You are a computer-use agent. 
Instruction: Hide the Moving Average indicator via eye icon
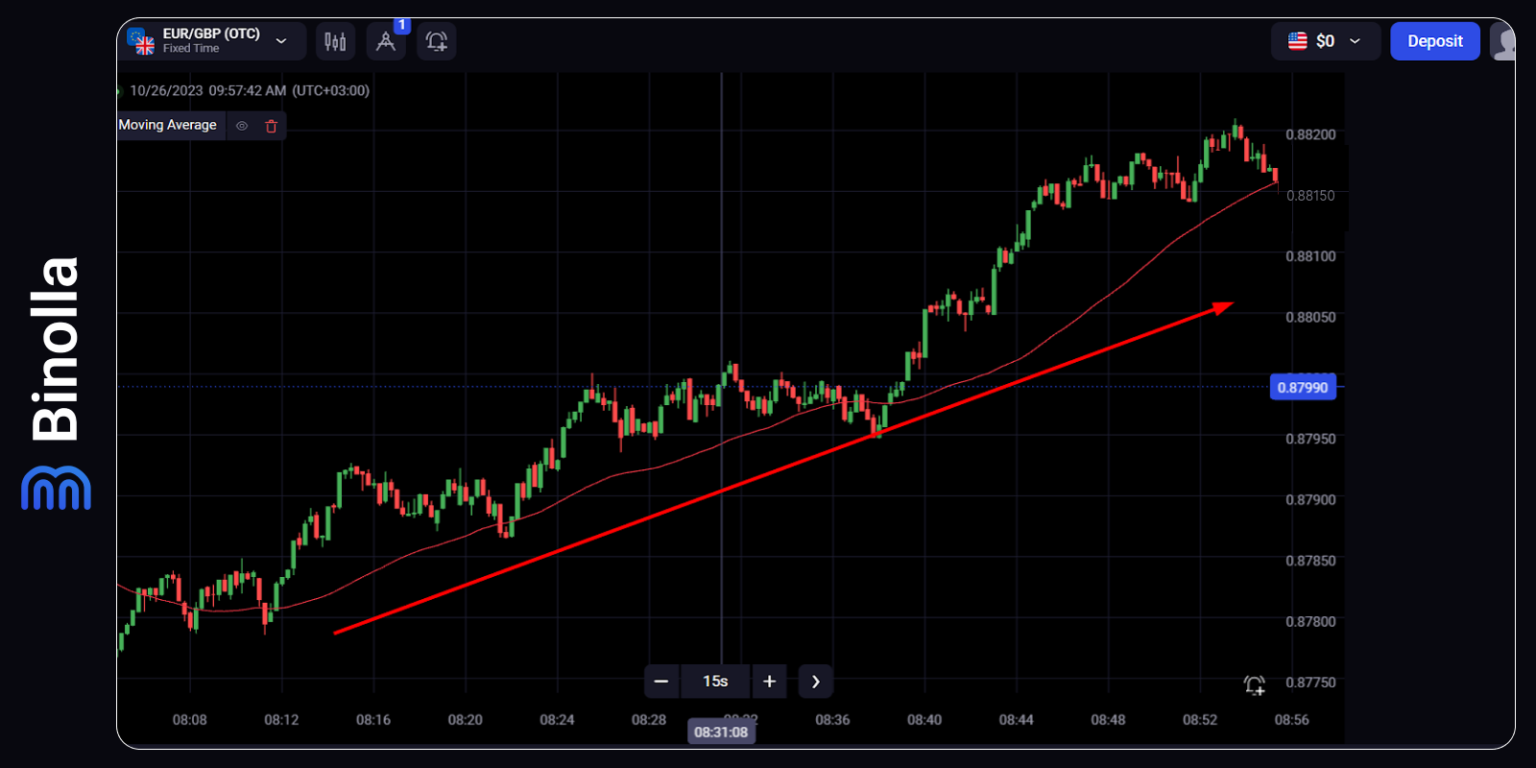click(241, 126)
